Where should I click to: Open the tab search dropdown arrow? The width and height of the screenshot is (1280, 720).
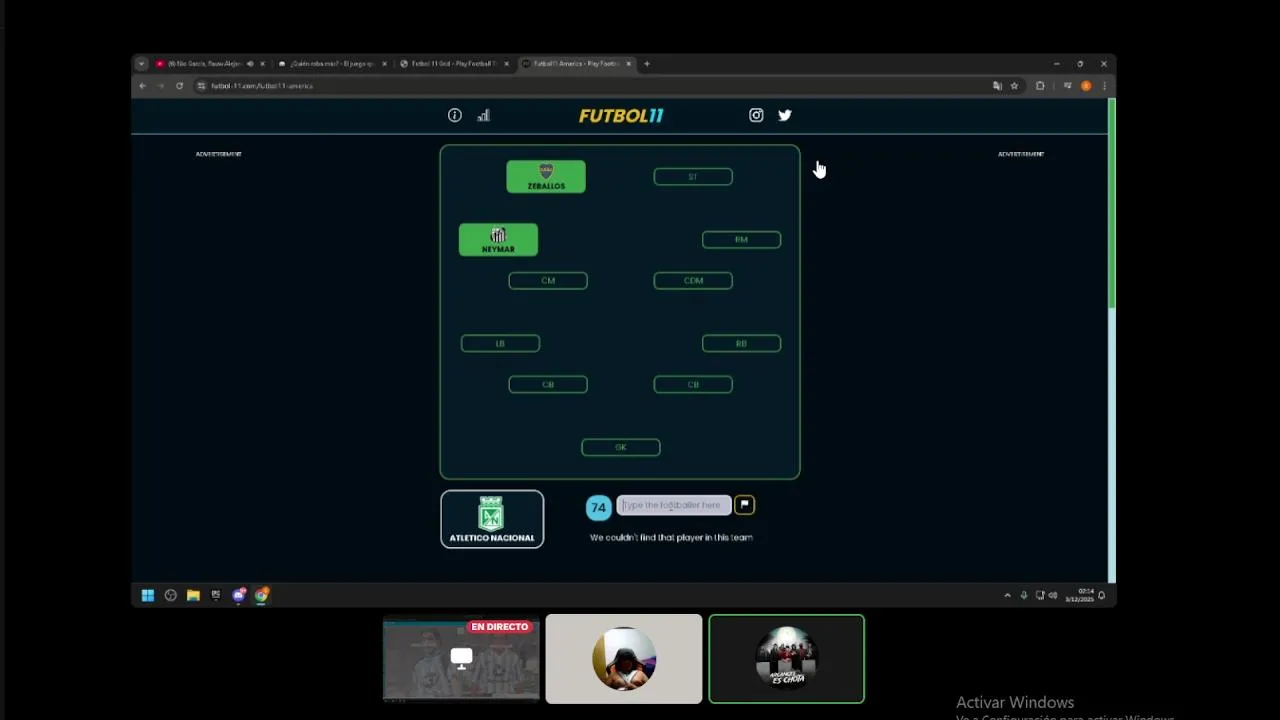tap(141, 64)
